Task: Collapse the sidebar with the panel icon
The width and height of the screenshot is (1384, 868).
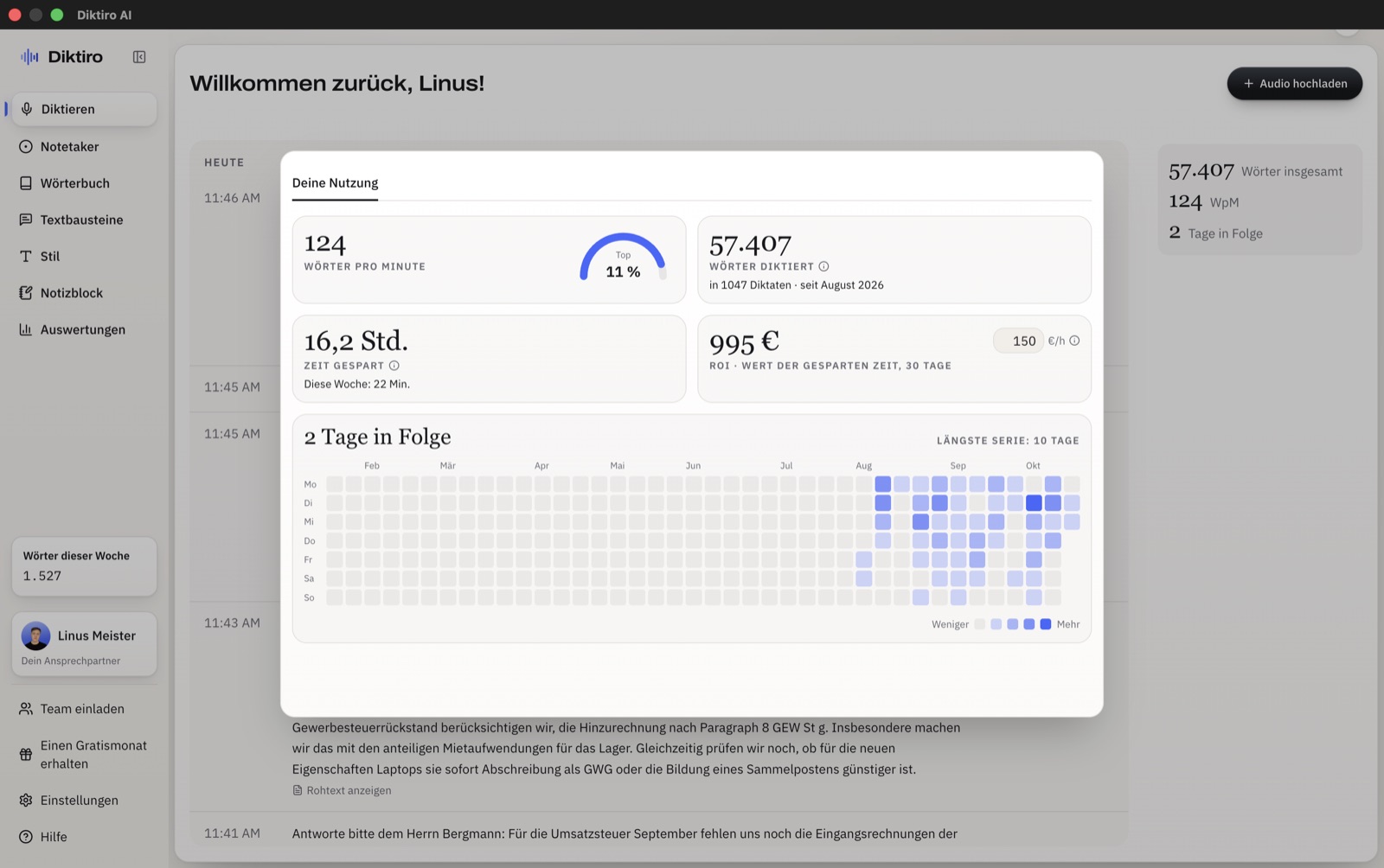Action: [139, 57]
